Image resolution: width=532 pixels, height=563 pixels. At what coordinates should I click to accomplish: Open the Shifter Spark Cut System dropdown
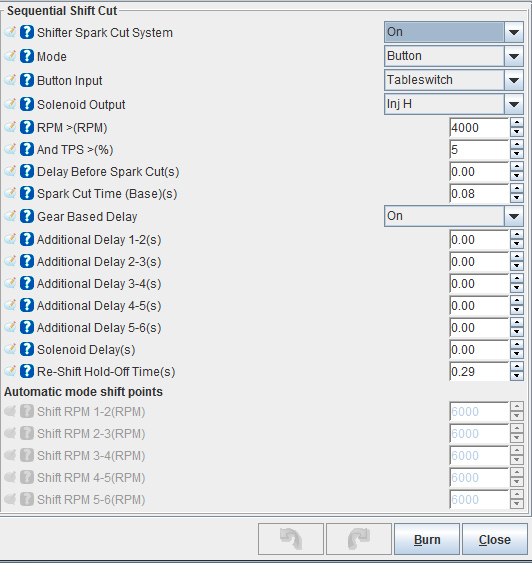click(514, 32)
